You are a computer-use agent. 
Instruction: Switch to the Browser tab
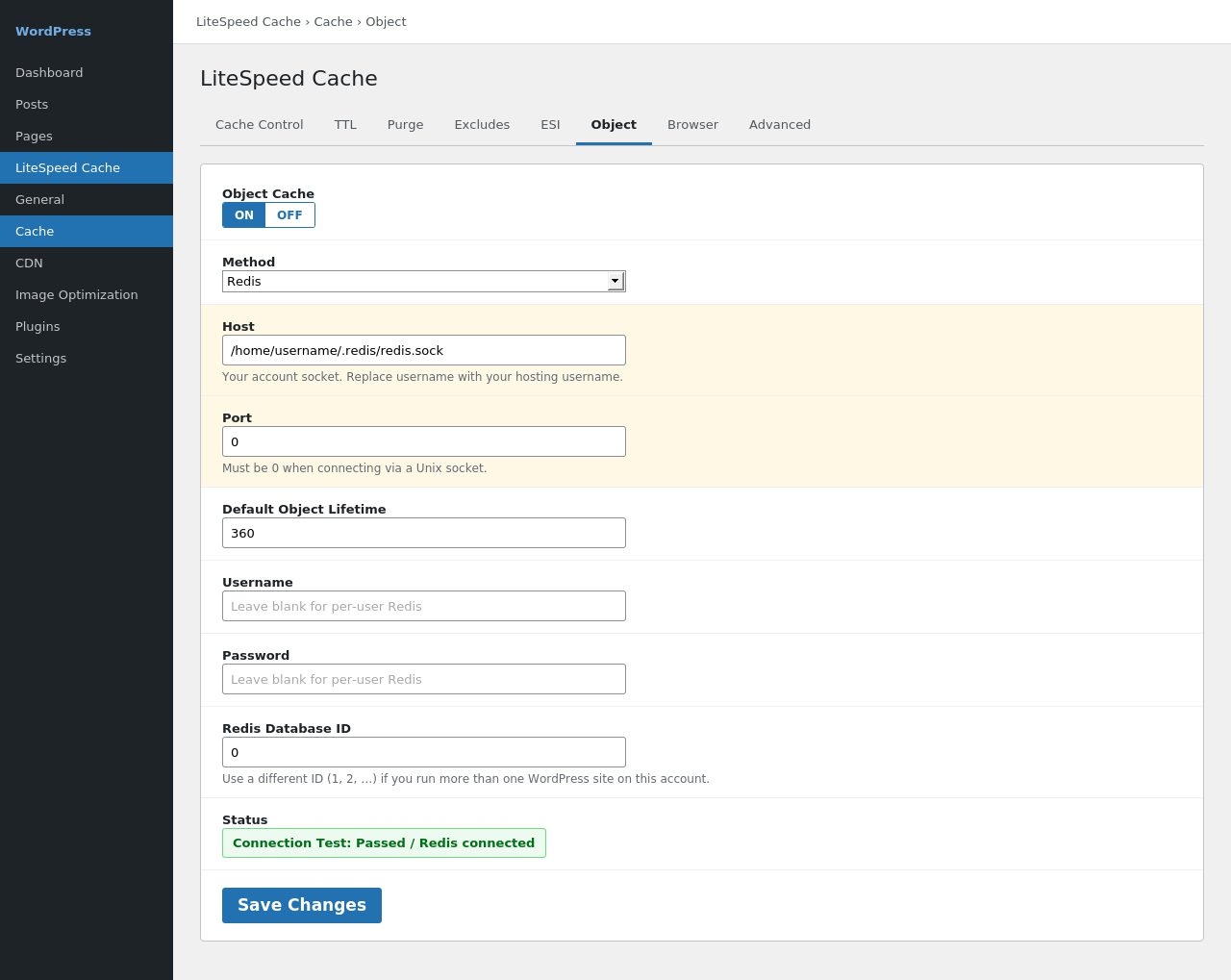[692, 125]
